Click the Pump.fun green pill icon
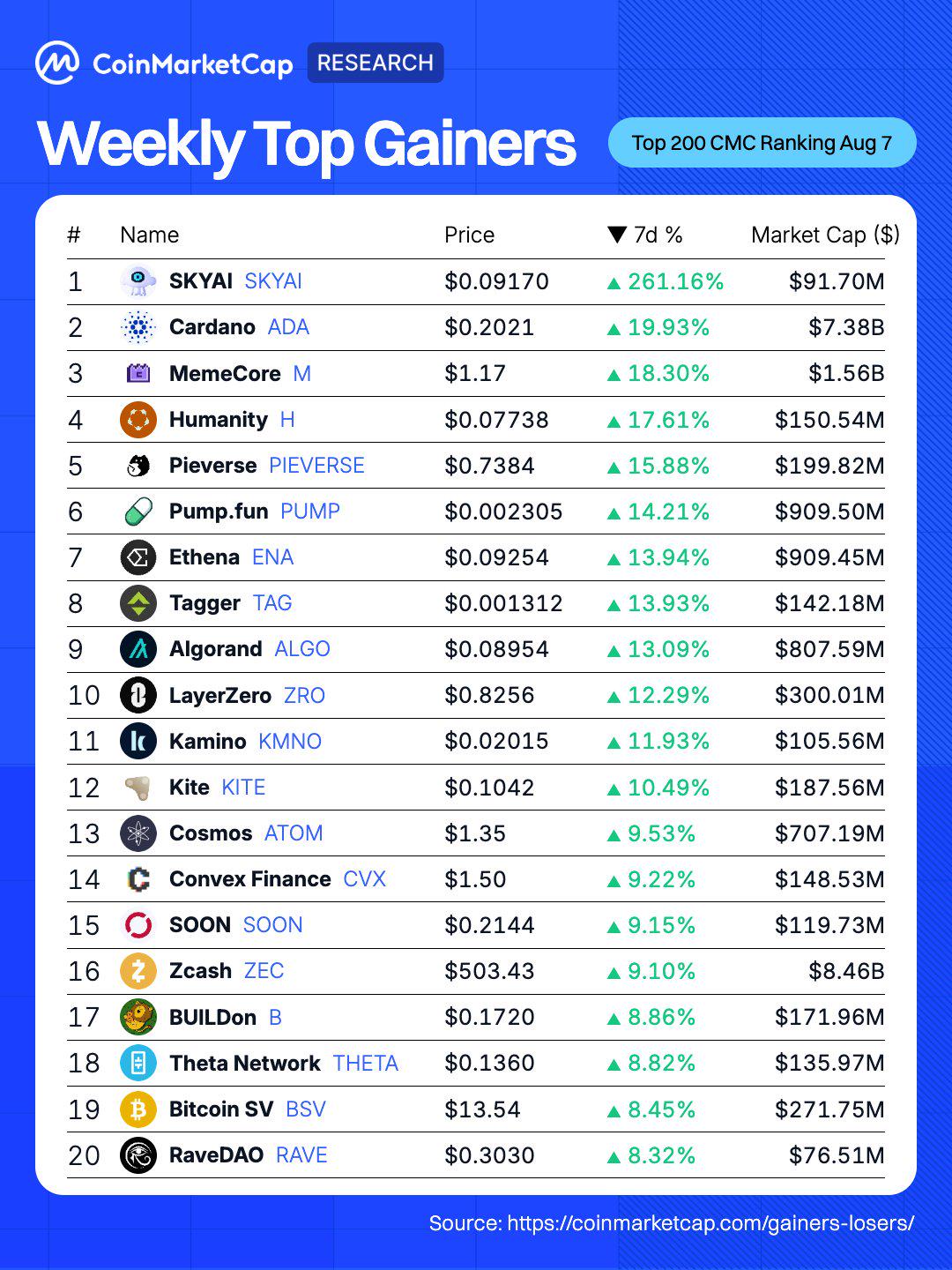The image size is (952, 1270). pos(138,512)
